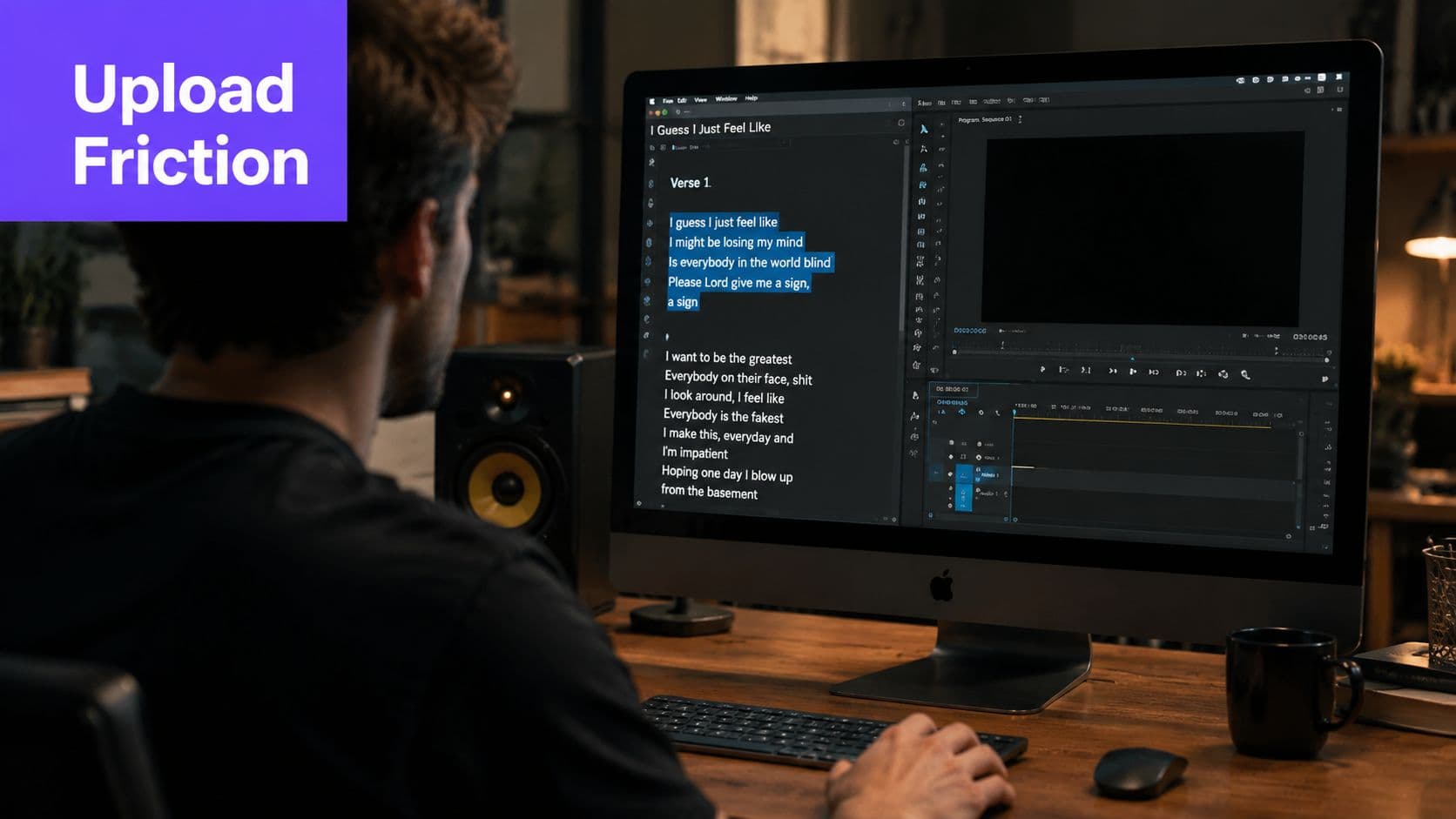Click the line "Is everybody in the world blind"
This screenshot has width=1456, height=819.
click(x=749, y=262)
